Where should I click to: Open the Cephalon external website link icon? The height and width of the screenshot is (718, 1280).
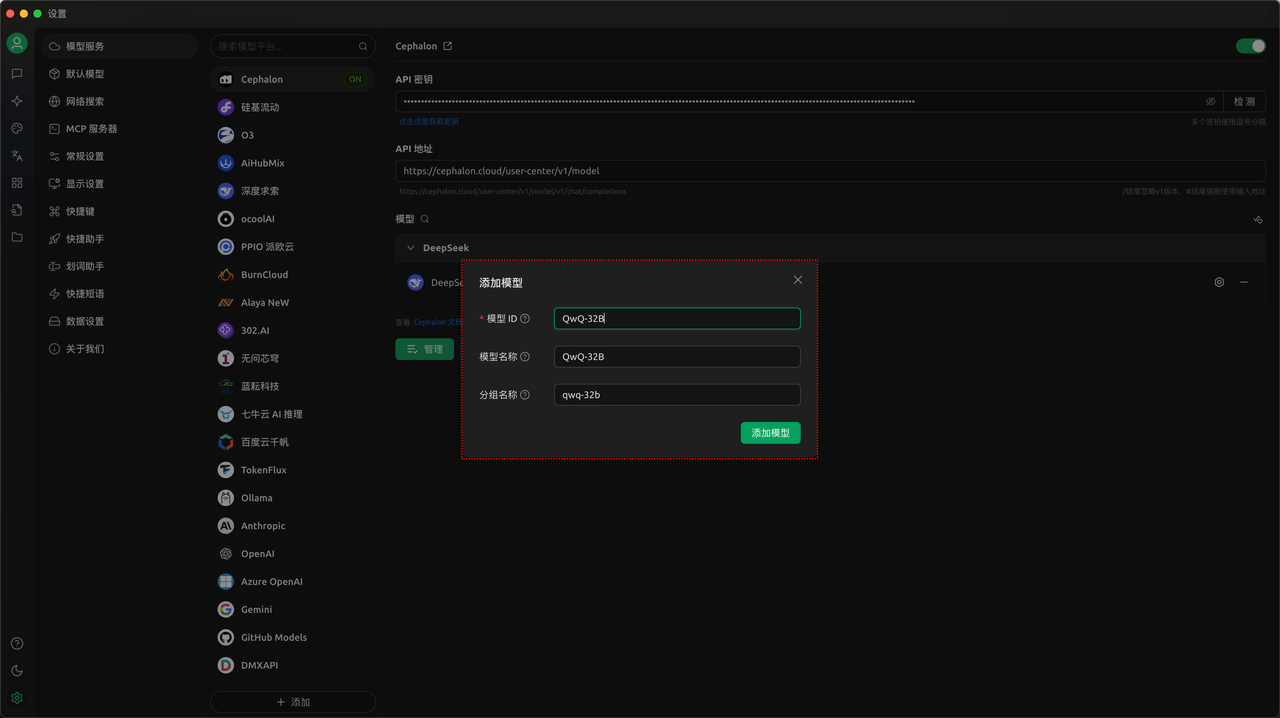point(448,46)
